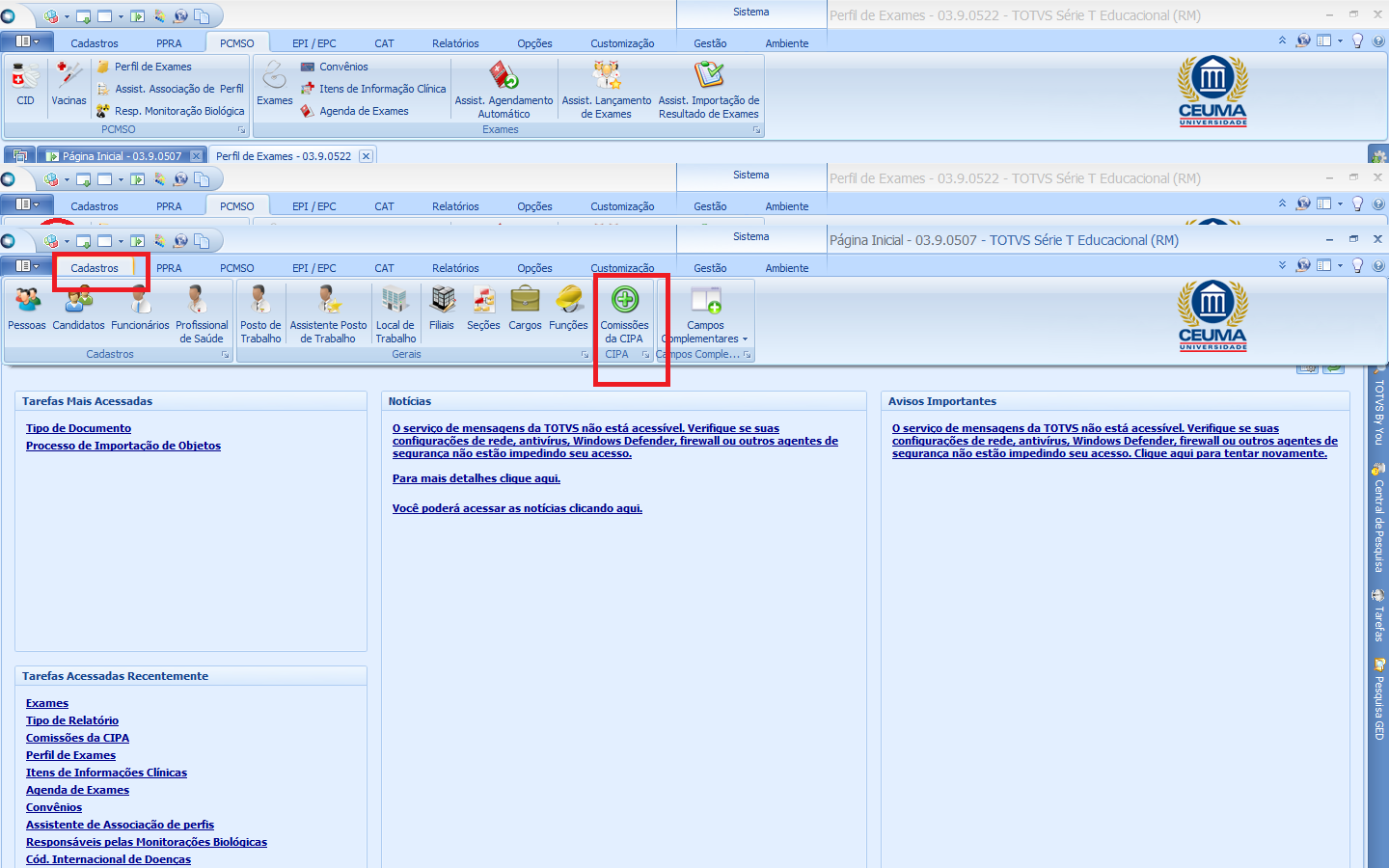Open application menu button in Perfil de Exames window

coord(27,41)
